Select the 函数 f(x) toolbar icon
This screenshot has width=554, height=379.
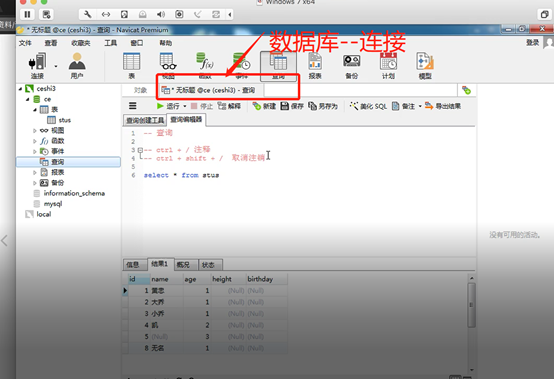pos(205,66)
